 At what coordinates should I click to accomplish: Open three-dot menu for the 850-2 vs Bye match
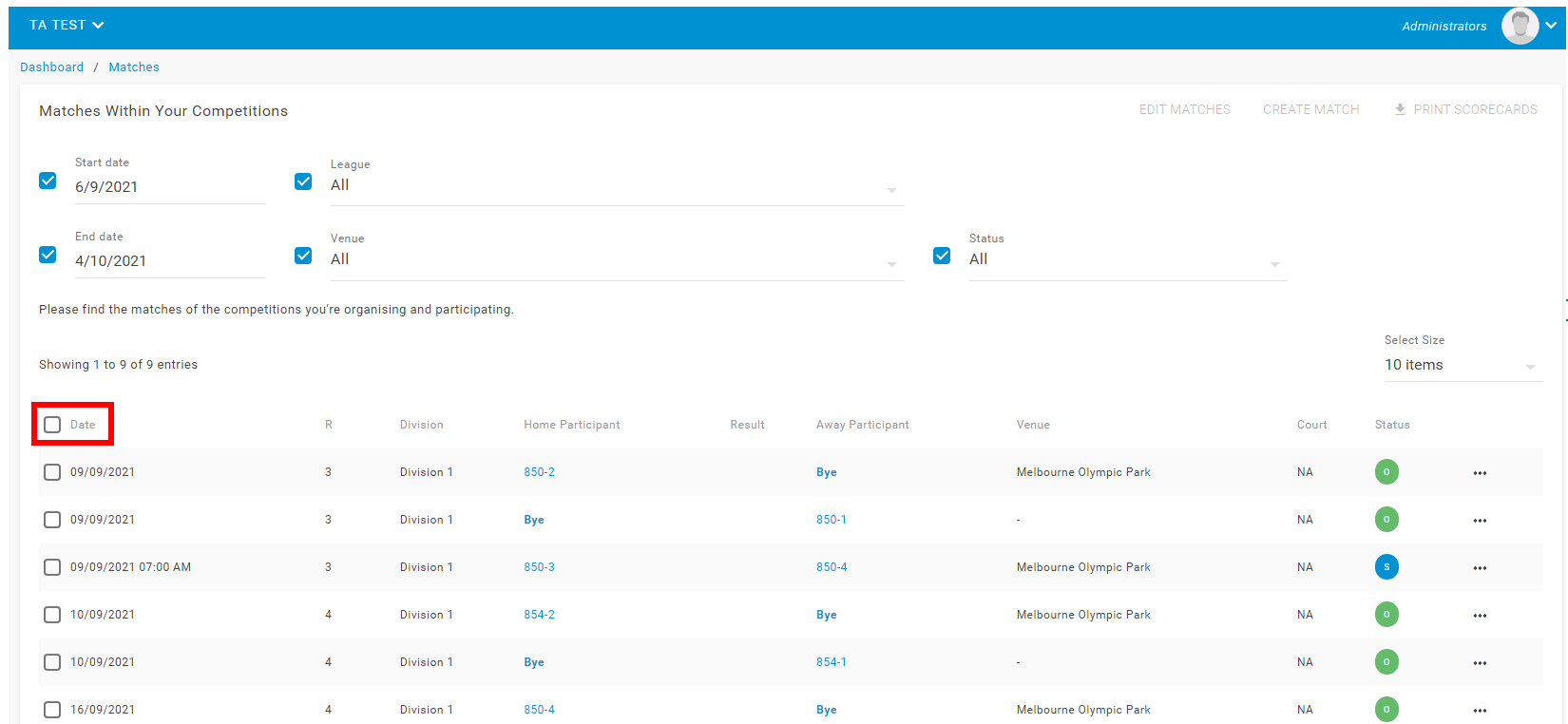point(1480,473)
